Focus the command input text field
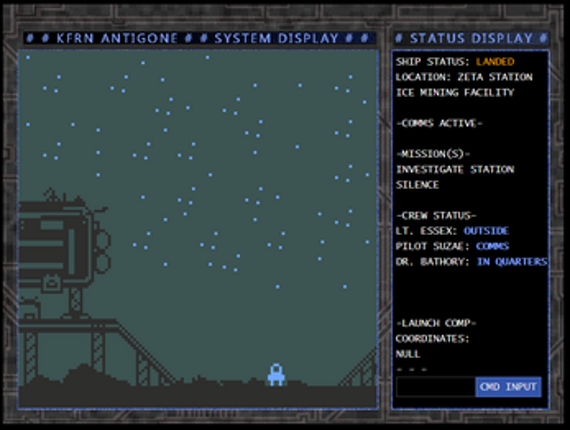Viewport: 570px width, 430px height. [x=436, y=387]
